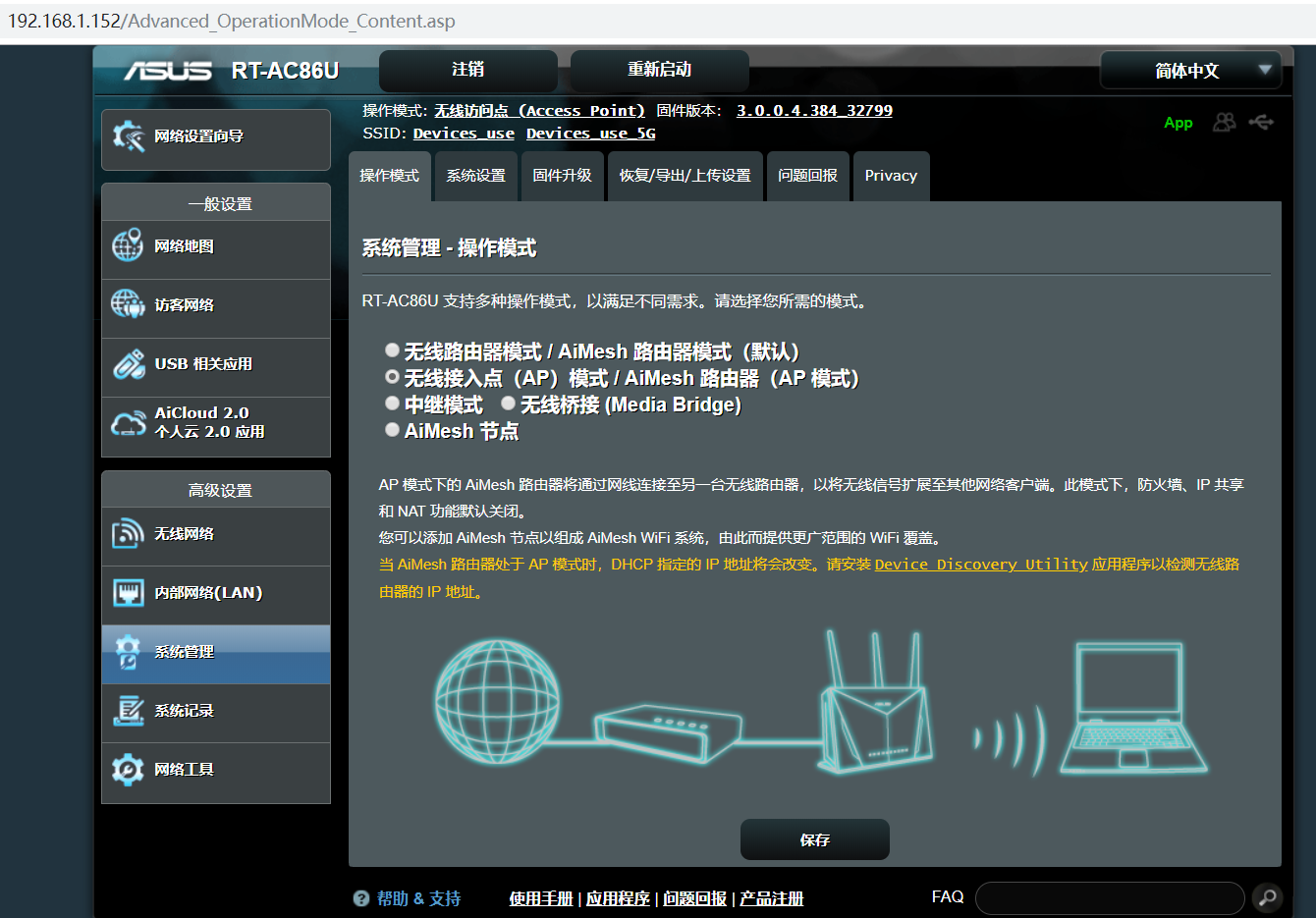Image resolution: width=1316 pixels, height=918 pixels.
Task: Open the 问题回报 footer link
Action: pyautogui.click(x=694, y=898)
